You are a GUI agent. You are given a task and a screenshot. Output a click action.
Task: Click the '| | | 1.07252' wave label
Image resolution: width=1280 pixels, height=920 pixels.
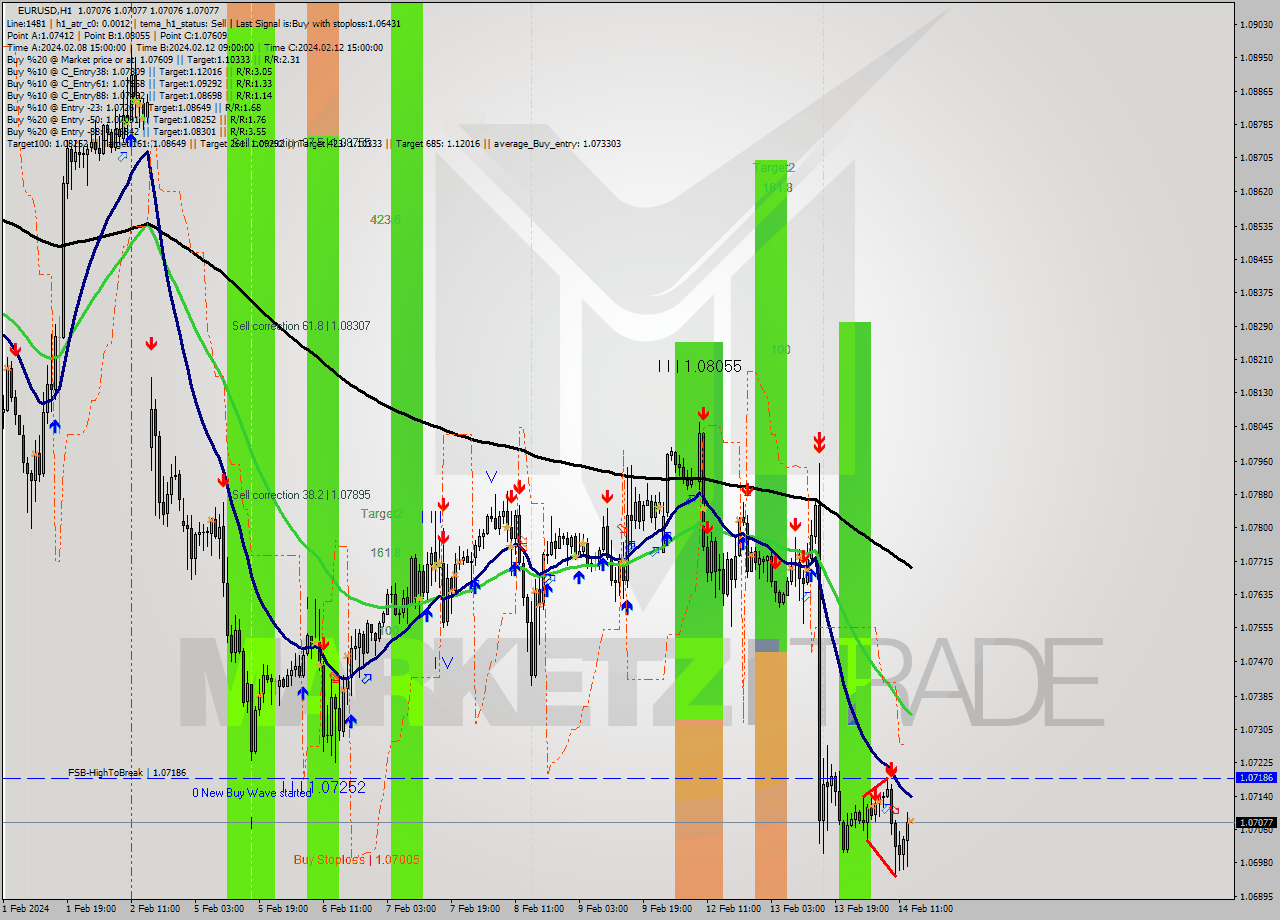pos(323,788)
